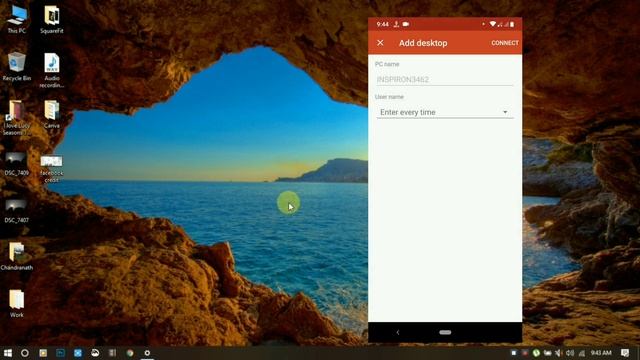The image size is (640, 360).
Task: Open Google Chrome from the taskbar
Action: click(x=130, y=353)
